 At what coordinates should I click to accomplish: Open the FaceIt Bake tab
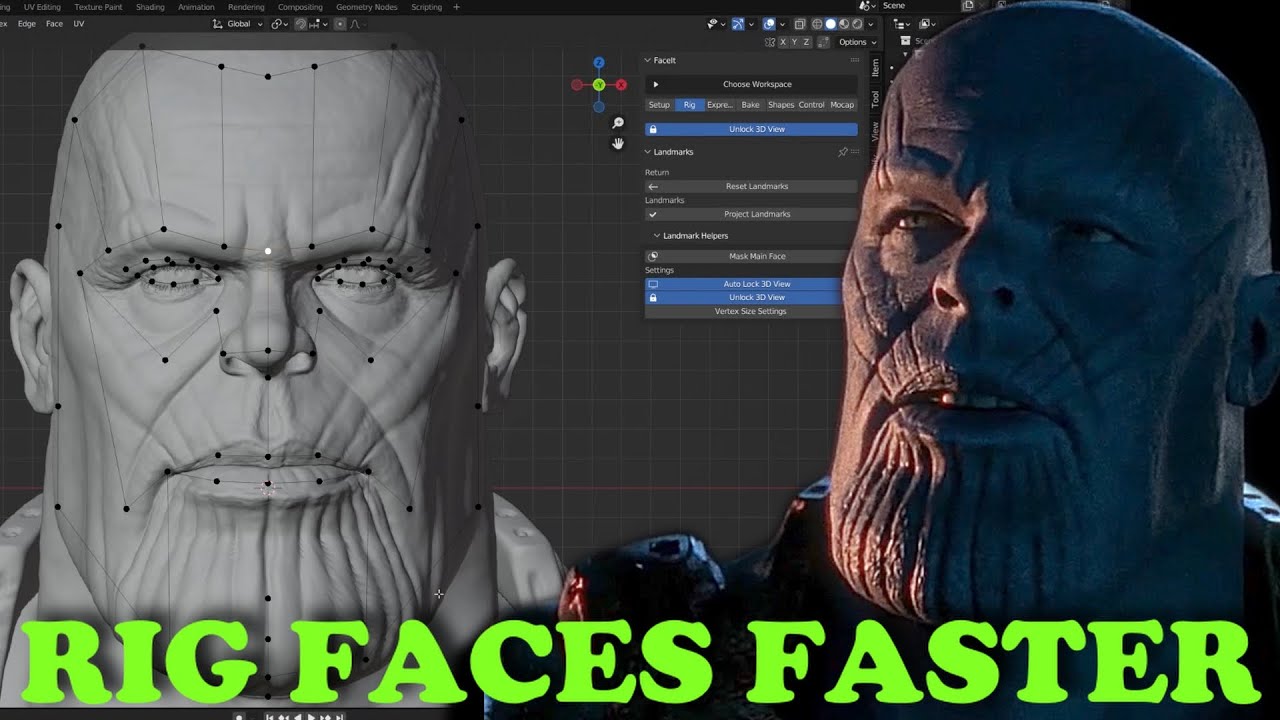tap(750, 105)
